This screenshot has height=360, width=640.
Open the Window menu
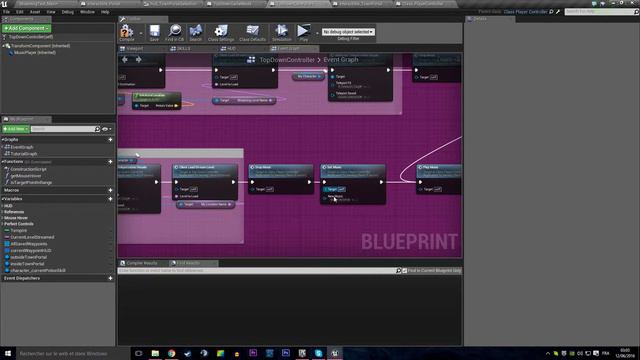pos(87,12)
